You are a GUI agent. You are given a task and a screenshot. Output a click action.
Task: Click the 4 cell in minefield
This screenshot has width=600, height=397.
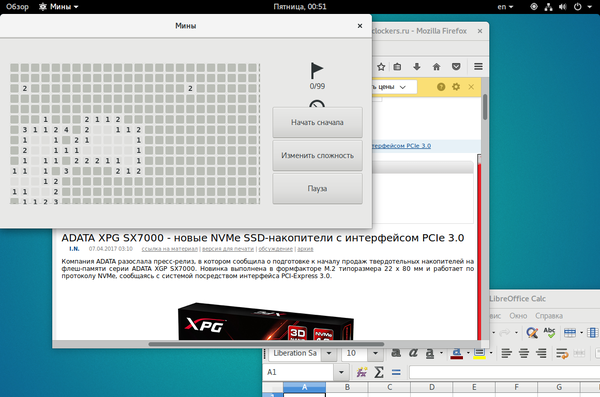(66, 130)
